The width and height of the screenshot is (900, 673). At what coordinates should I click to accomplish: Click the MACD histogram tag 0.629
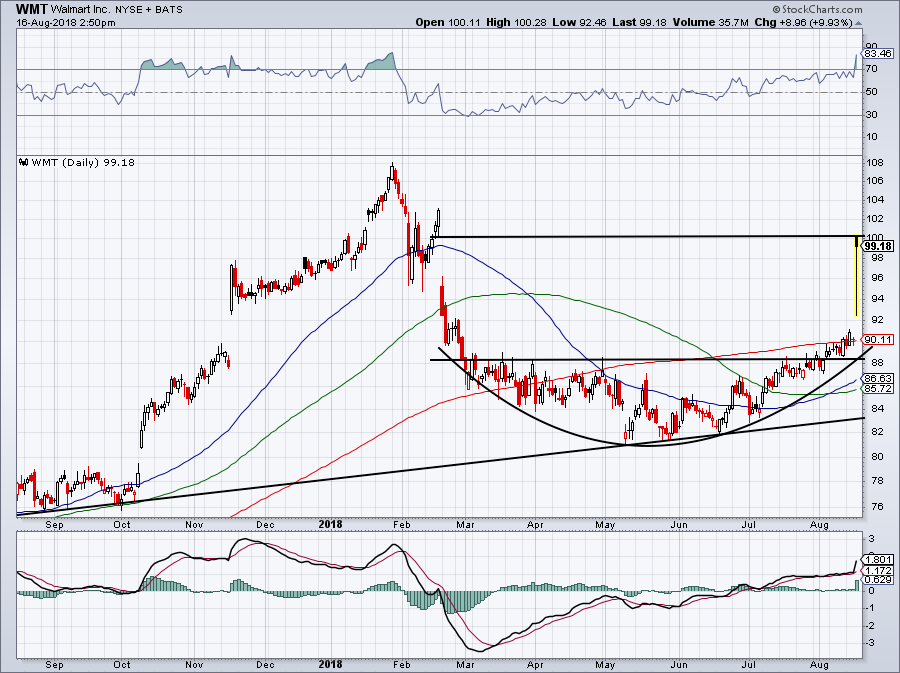878,579
